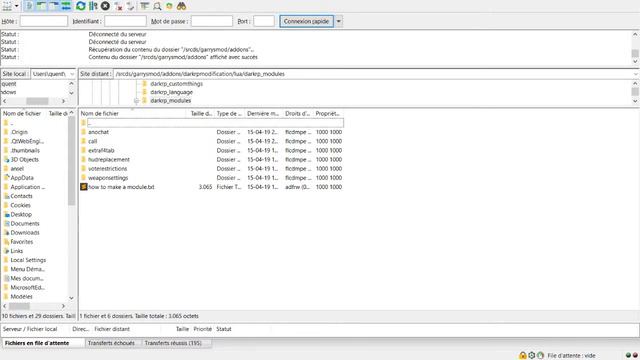Toggle directory comparison with magnifier icon
The height and width of the screenshot is (360, 640).
coord(157,6)
